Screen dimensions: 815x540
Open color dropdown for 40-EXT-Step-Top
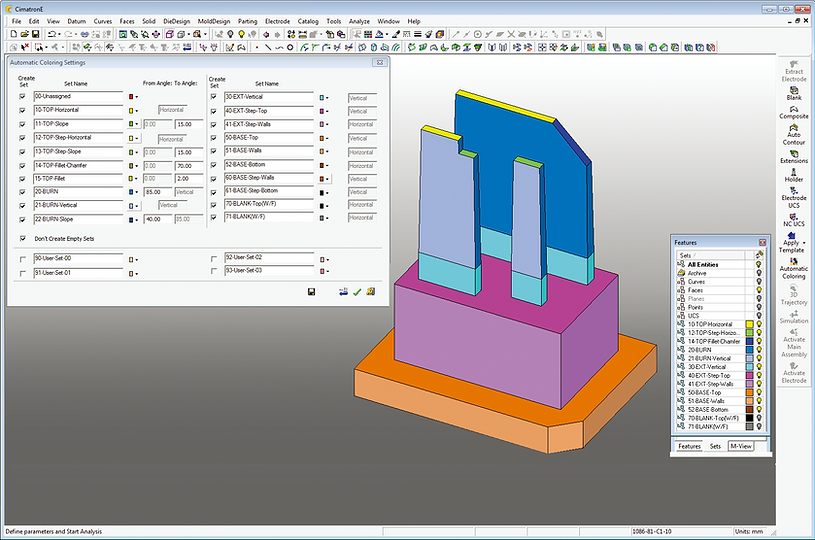point(327,111)
